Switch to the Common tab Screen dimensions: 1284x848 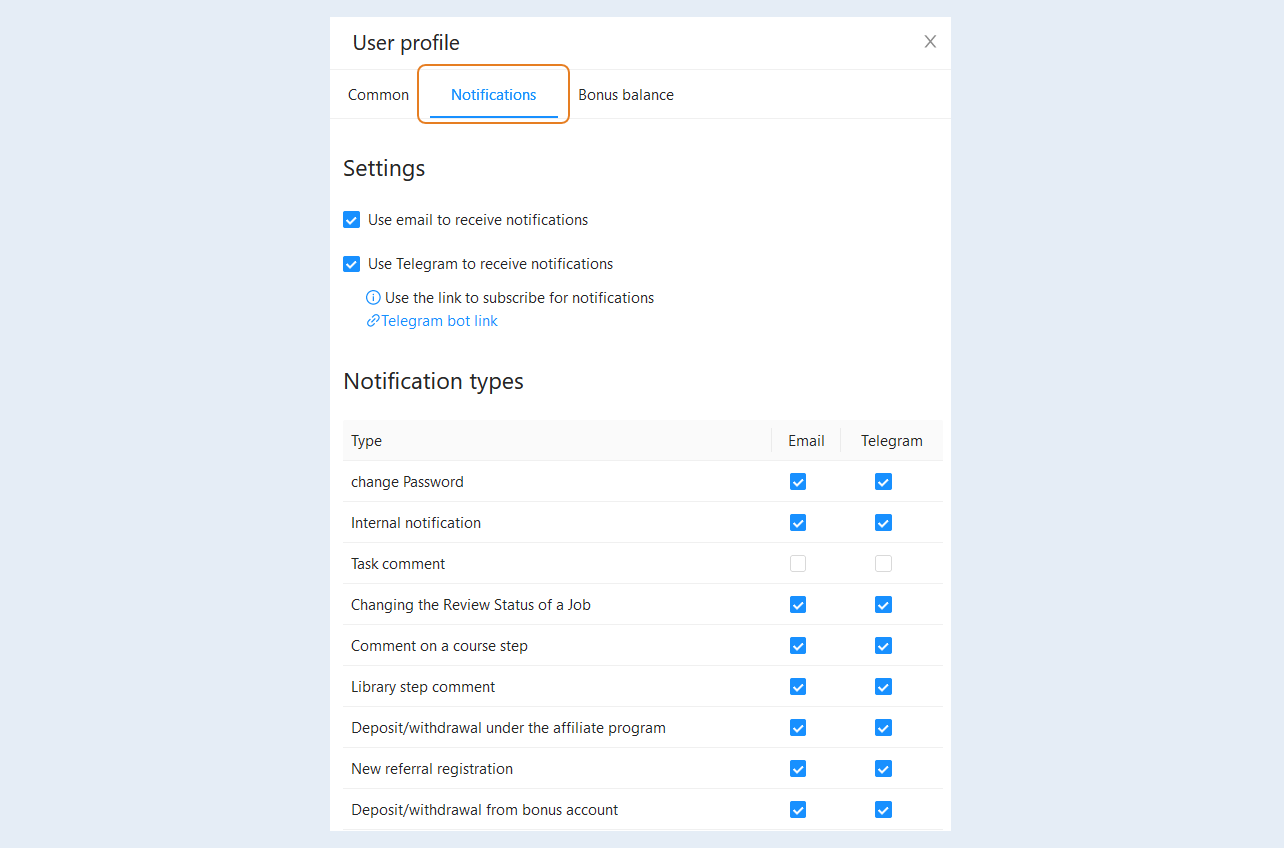378,95
